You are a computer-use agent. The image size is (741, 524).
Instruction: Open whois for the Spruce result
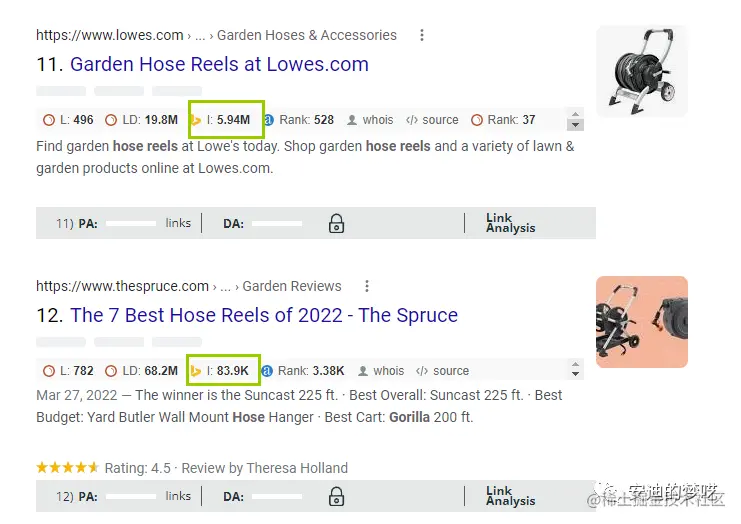[x=381, y=371]
